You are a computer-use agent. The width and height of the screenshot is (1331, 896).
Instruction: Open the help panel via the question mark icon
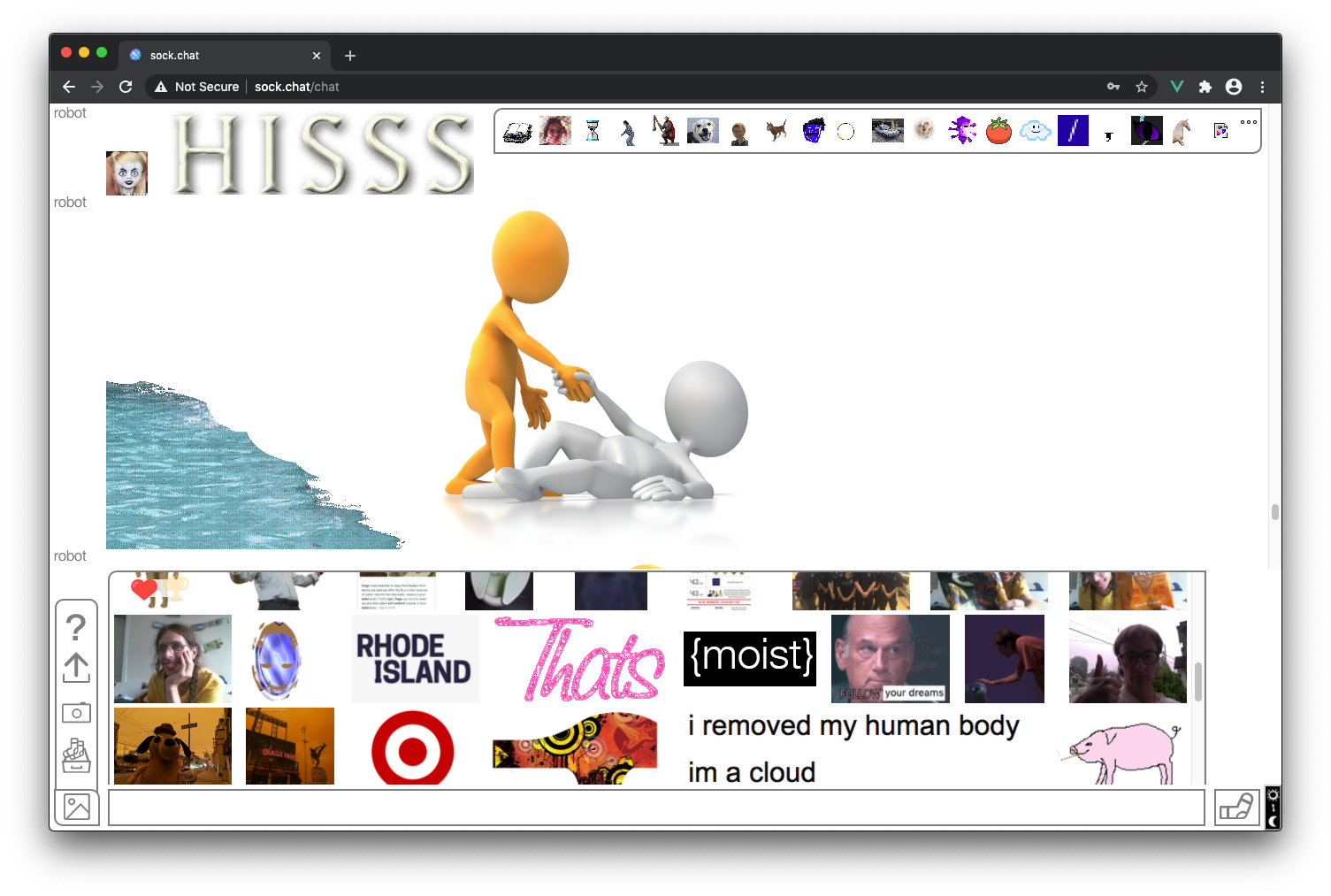pyautogui.click(x=77, y=628)
